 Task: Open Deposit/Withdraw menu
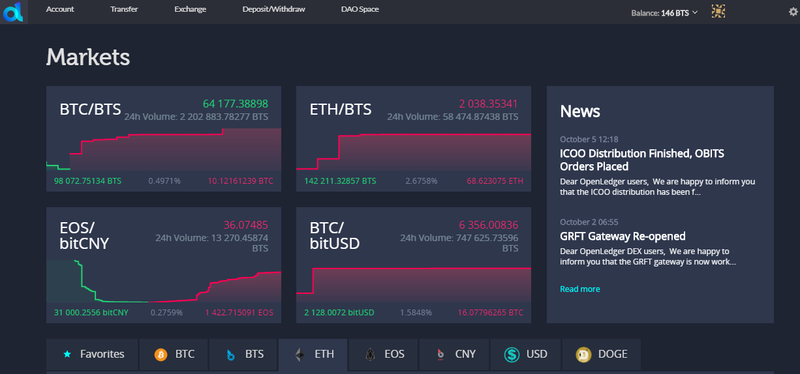[x=274, y=9]
